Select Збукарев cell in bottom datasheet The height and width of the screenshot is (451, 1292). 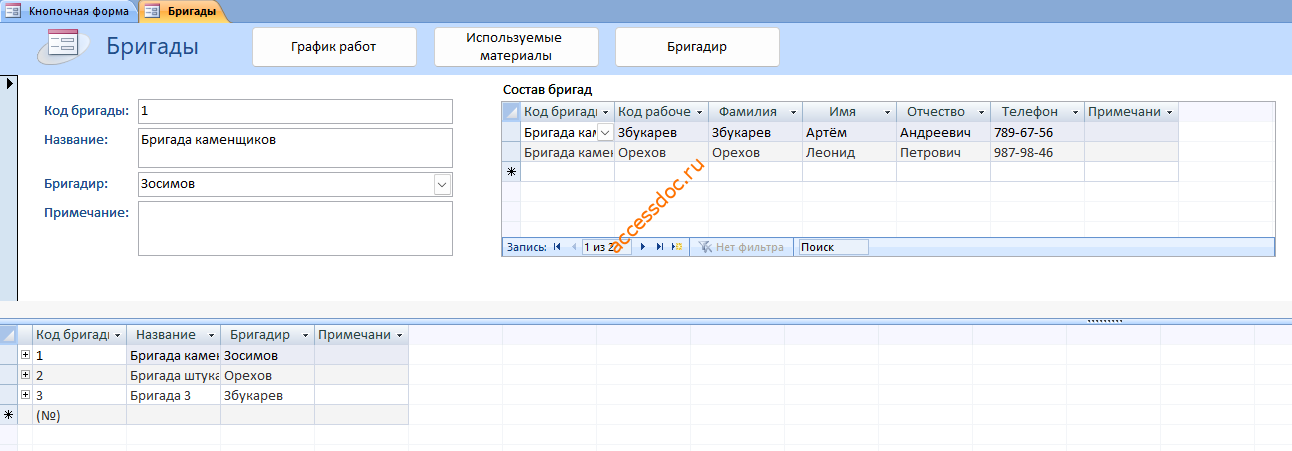tap(267, 395)
